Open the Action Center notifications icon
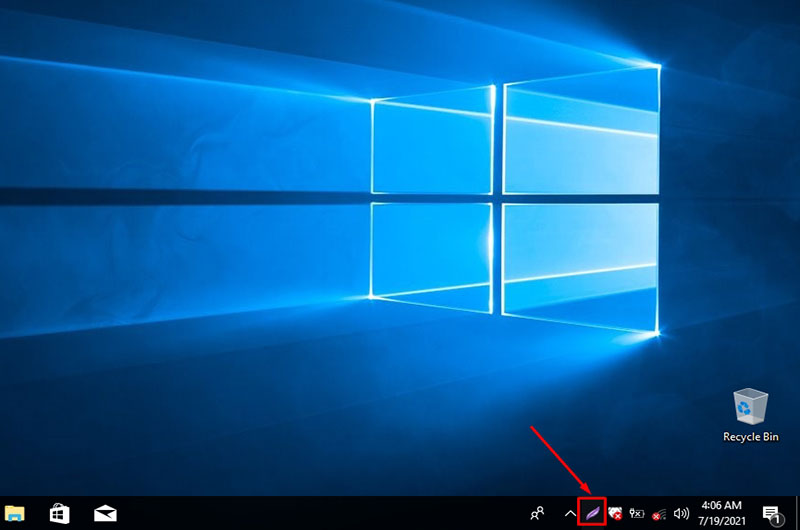The width and height of the screenshot is (800, 530). click(x=772, y=514)
